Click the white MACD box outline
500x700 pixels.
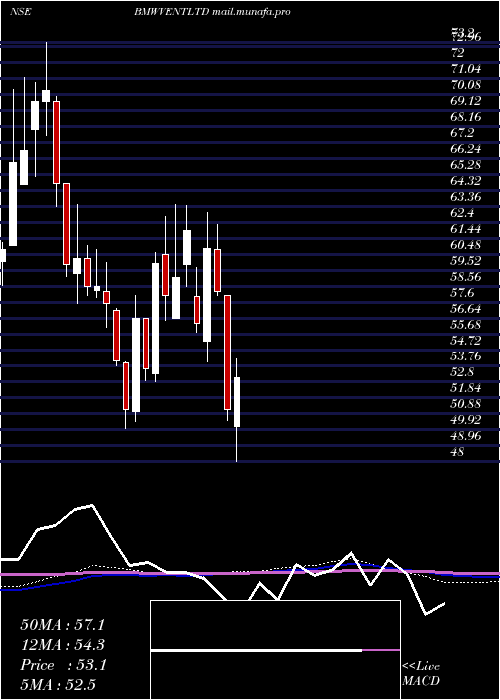click(x=275, y=650)
